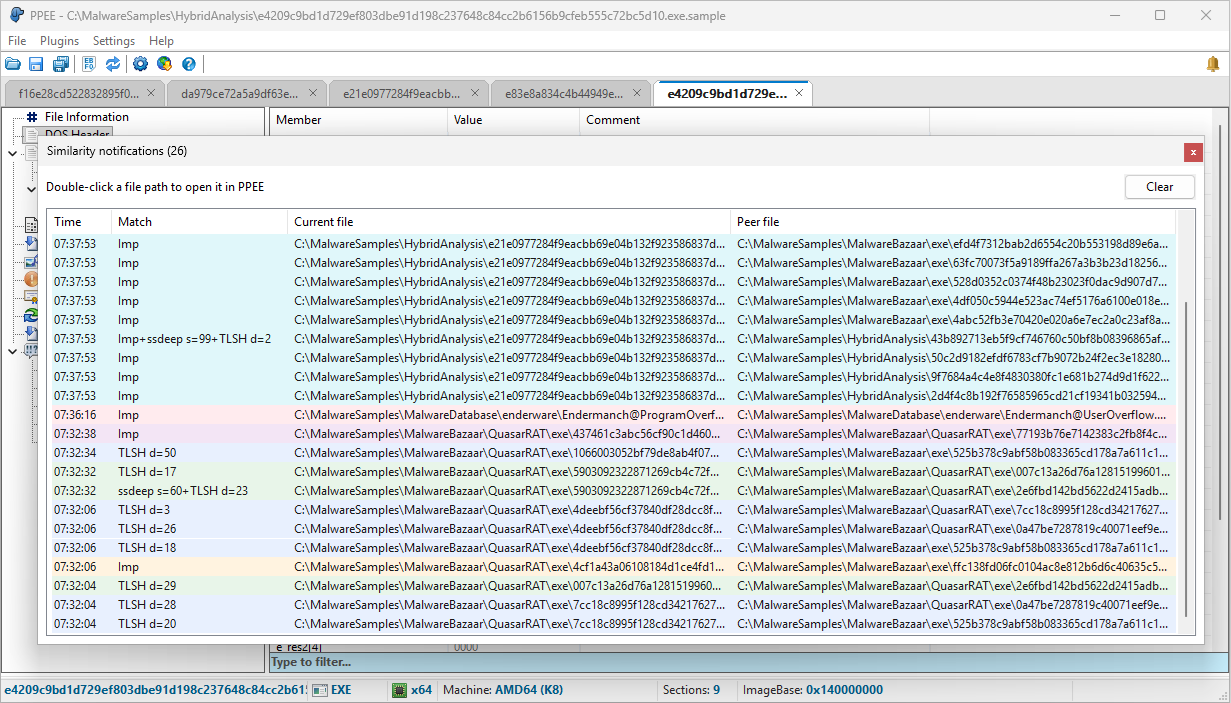Open the hex view toolbar icon
Image resolution: width=1231 pixels, height=703 pixels.
tap(89, 64)
